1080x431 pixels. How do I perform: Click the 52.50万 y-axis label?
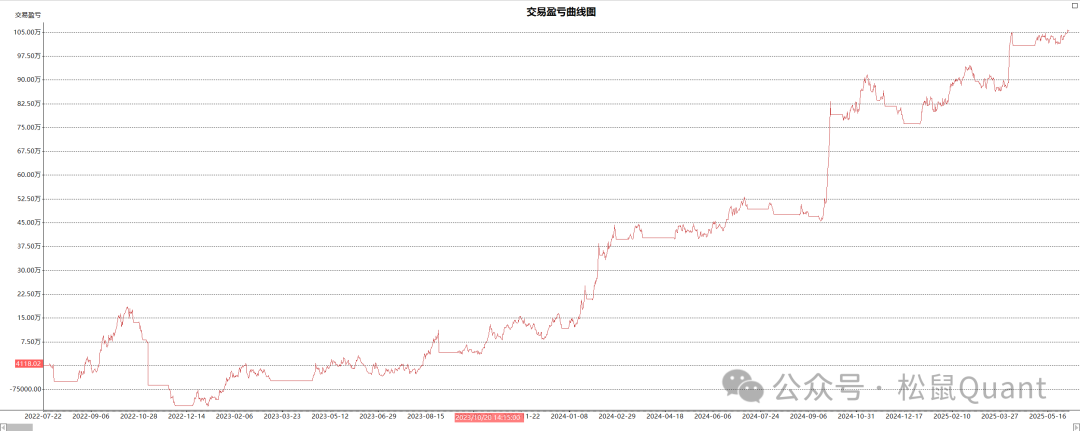27,198
